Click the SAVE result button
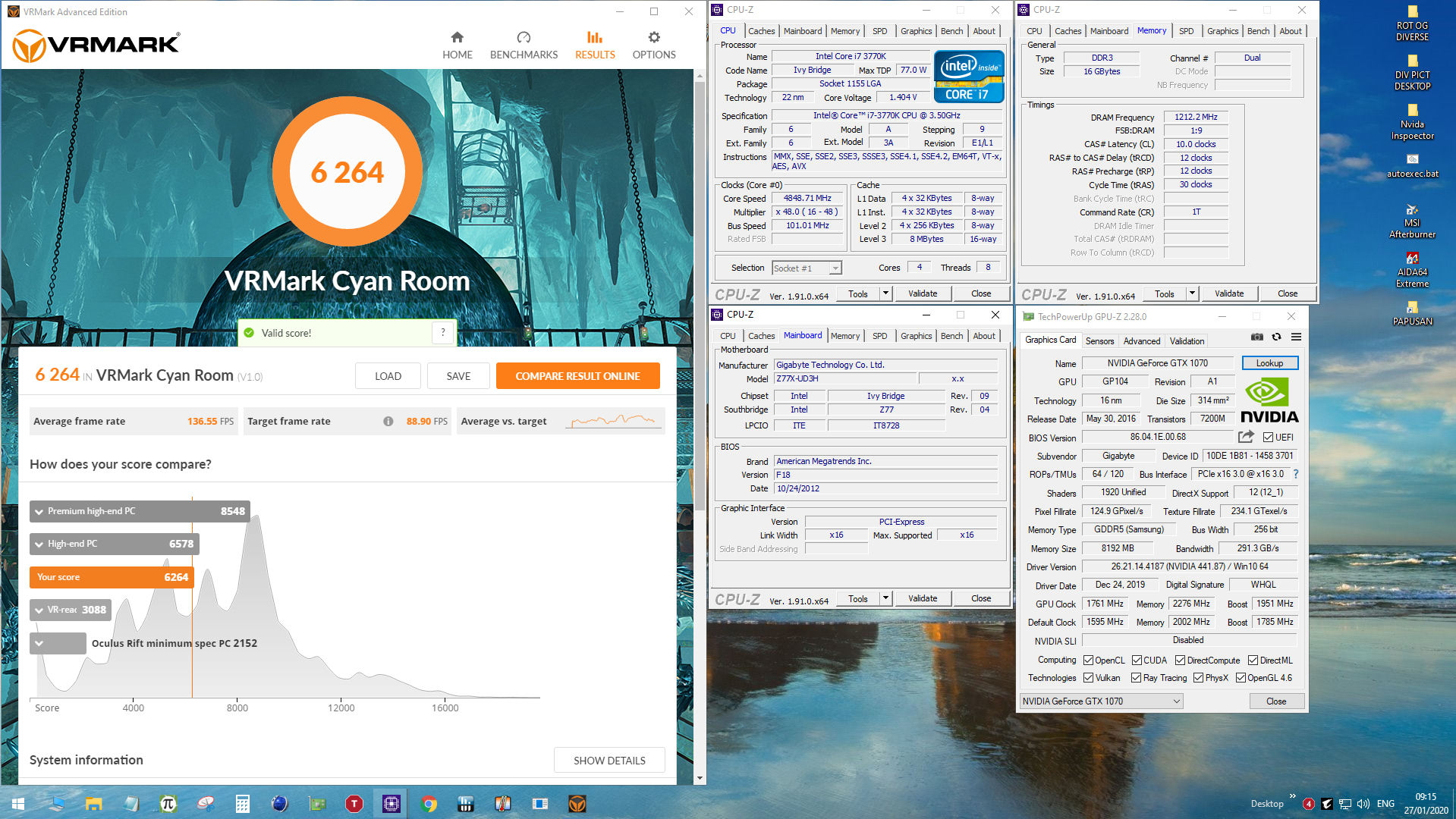Screen dimensions: 1456x819 (x=458, y=376)
